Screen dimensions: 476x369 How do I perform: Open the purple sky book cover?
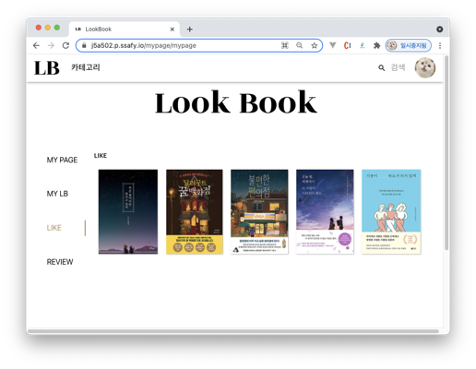[325, 212]
